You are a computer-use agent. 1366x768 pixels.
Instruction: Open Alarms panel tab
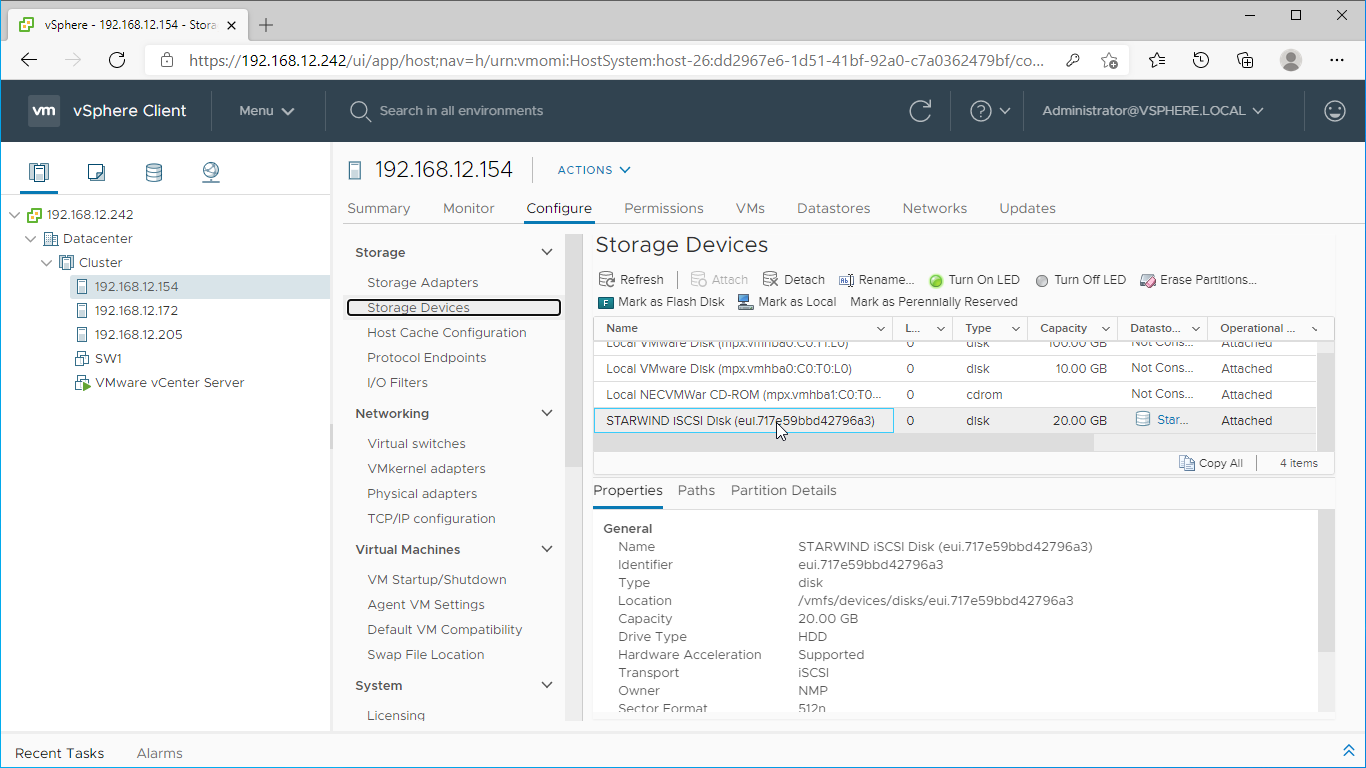(160, 753)
